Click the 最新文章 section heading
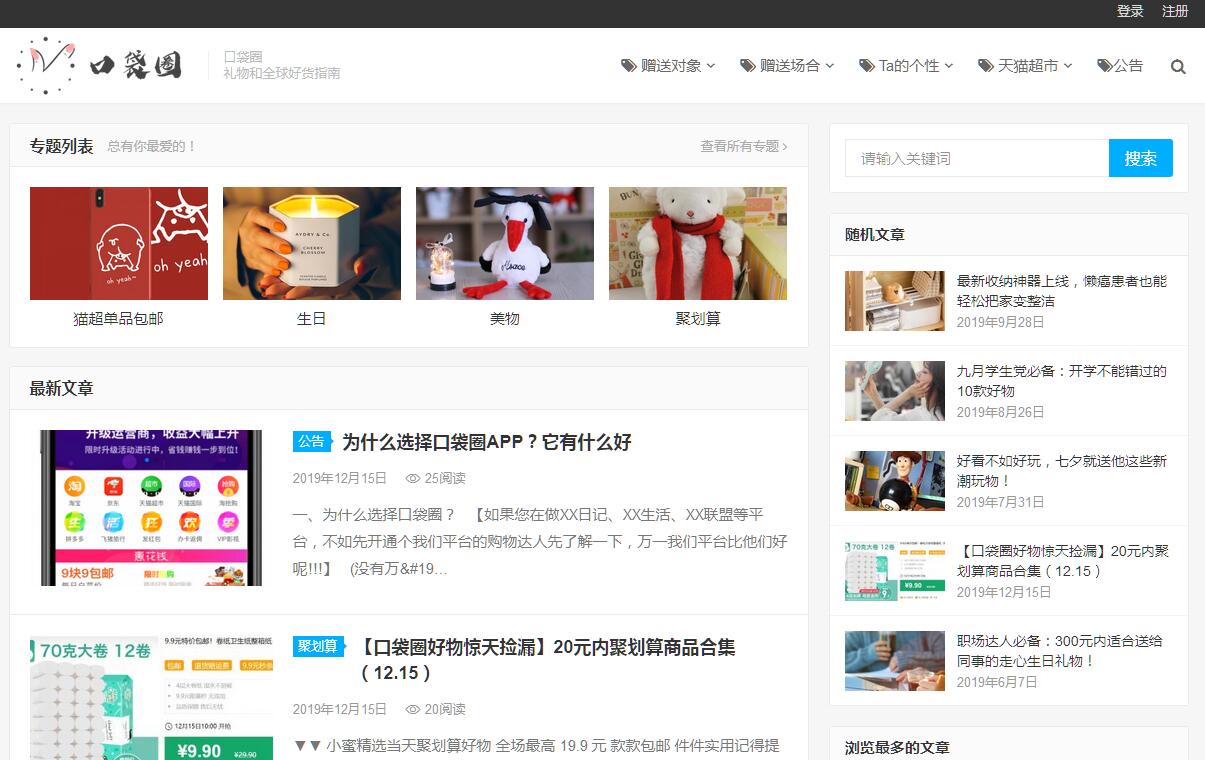Image resolution: width=1205 pixels, height=760 pixels. [61, 388]
